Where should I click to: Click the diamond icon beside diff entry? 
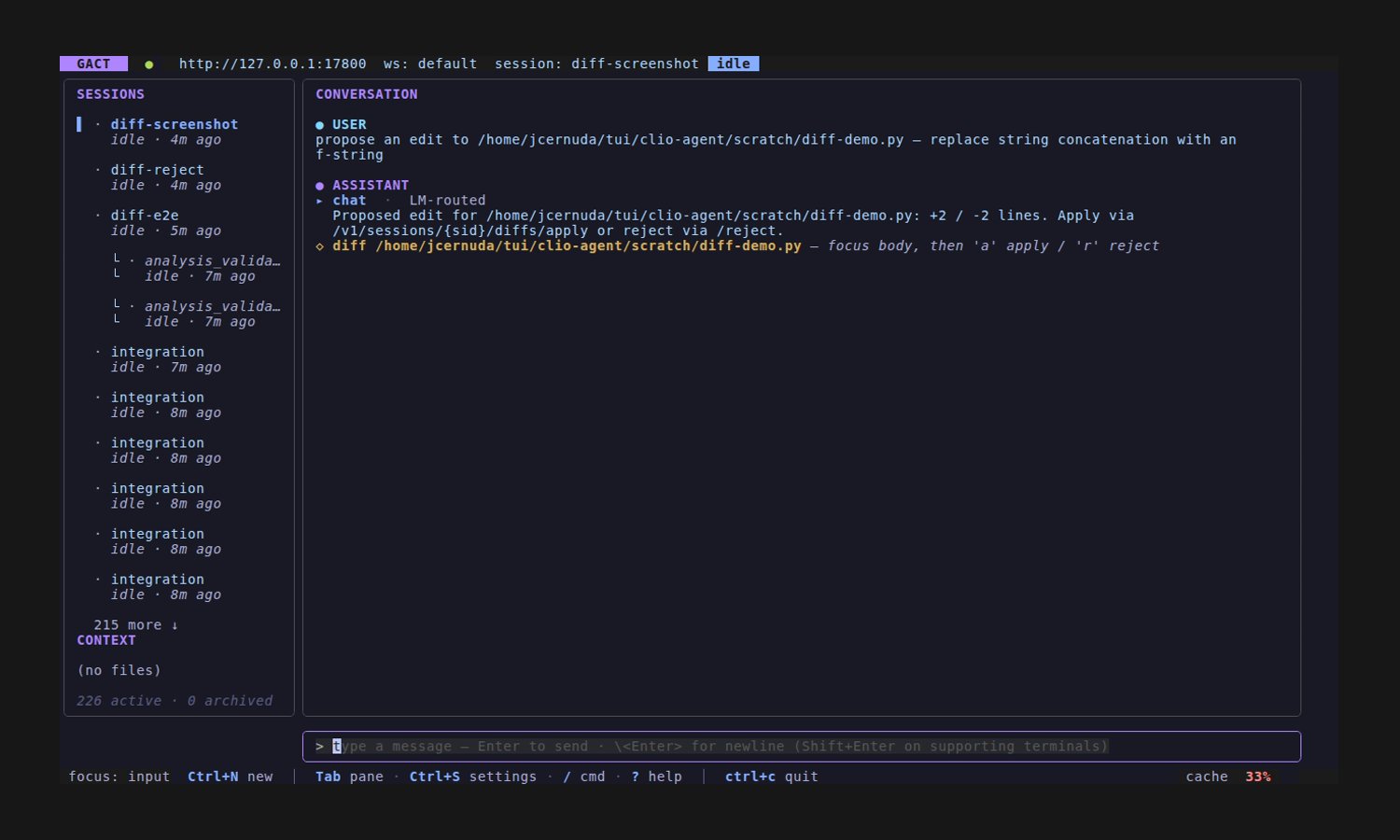click(320, 245)
